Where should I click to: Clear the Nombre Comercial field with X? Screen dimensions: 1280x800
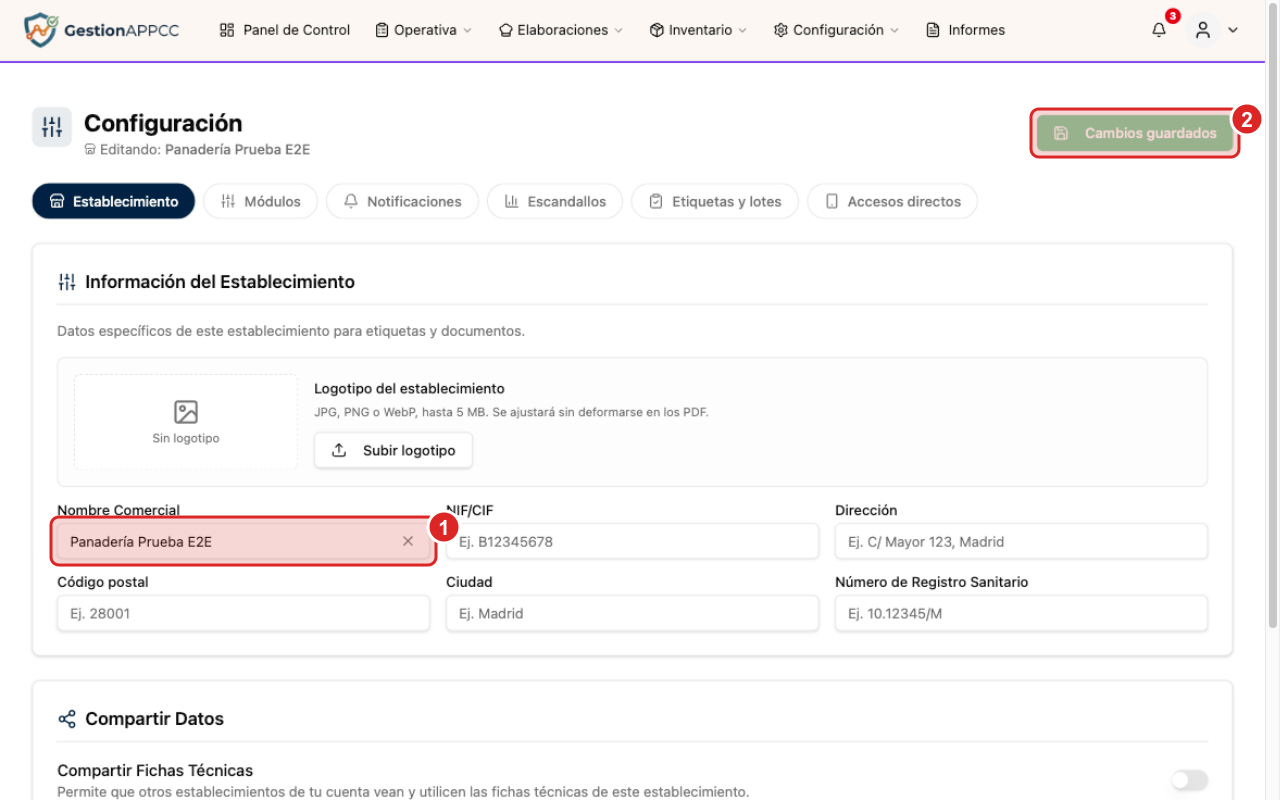pyautogui.click(x=408, y=541)
